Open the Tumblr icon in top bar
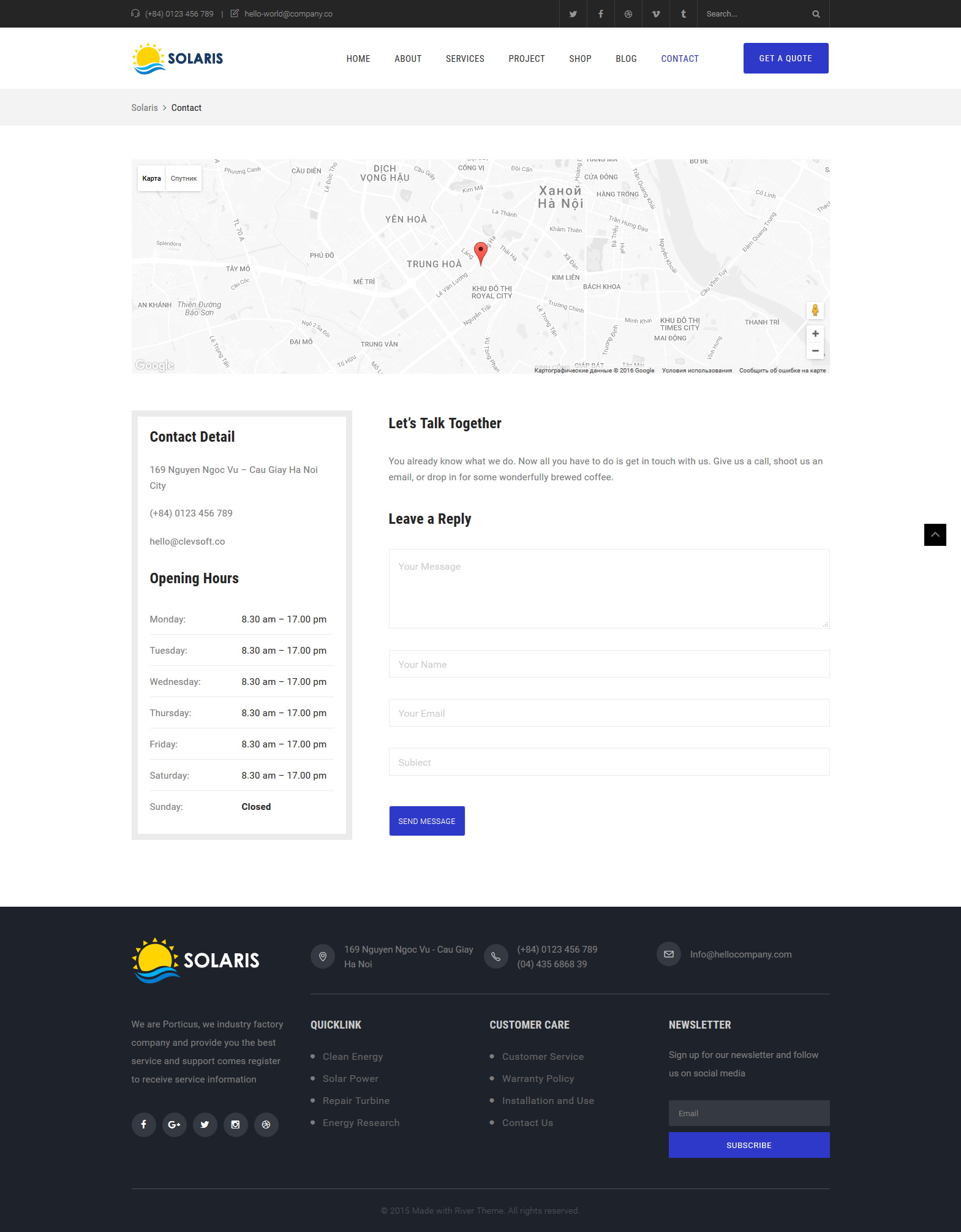Viewport: 961px width, 1232px height. (684, 14)
